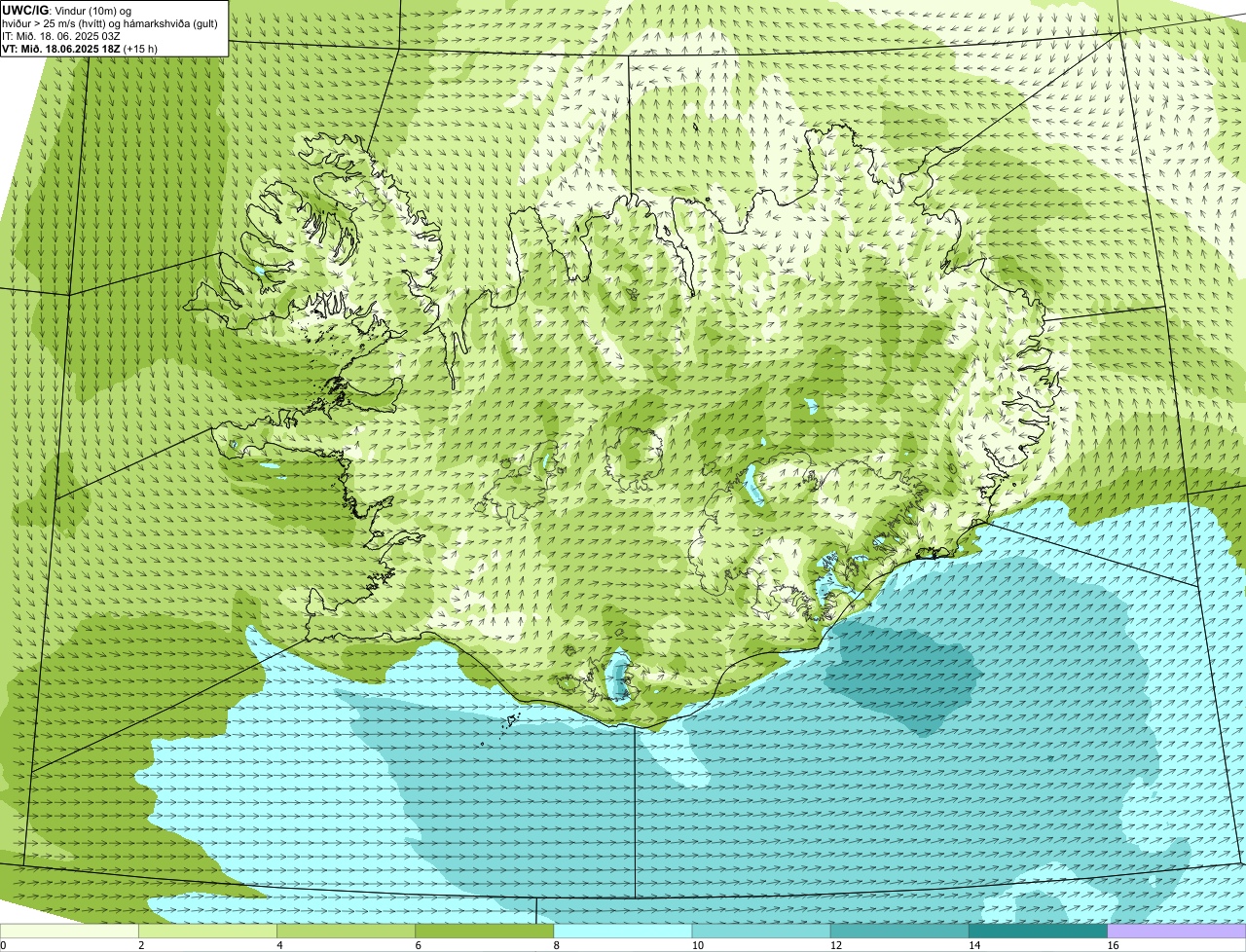This screenshot has height=952, width=1246.
Task: Click the legend scale label "12"
Action: click(835, 945)
